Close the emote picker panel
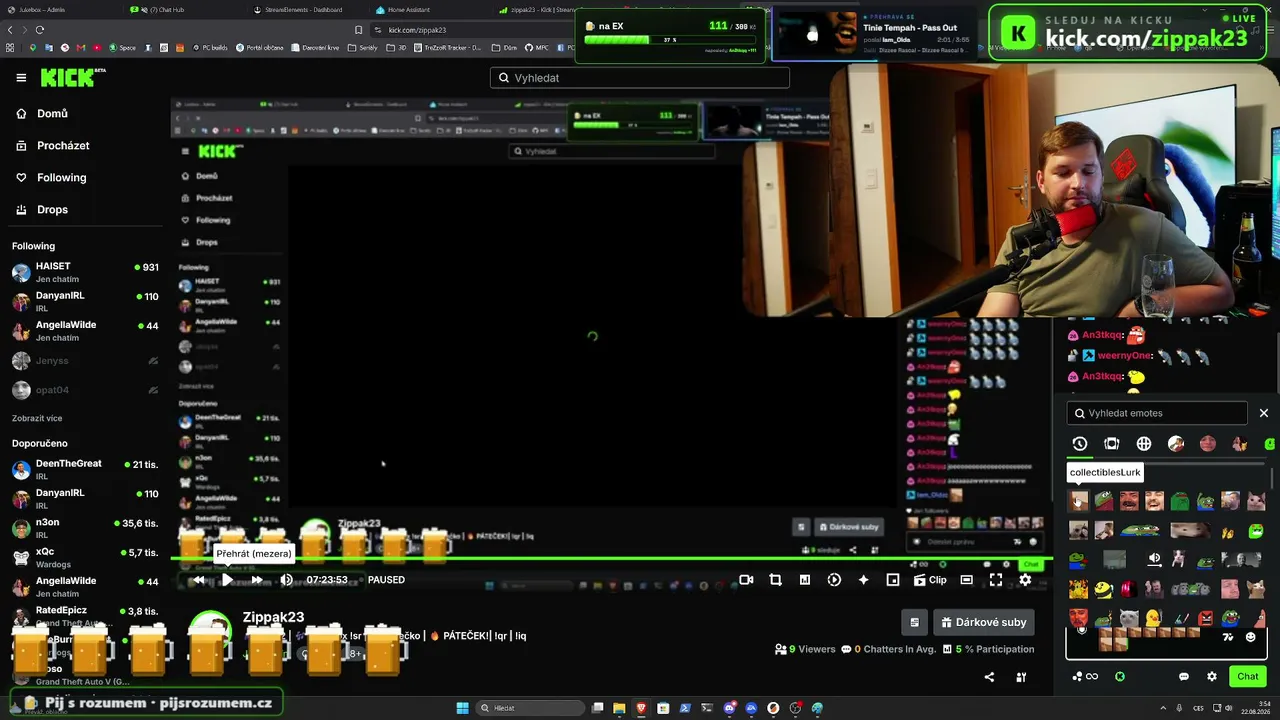 pos(1264,413)
